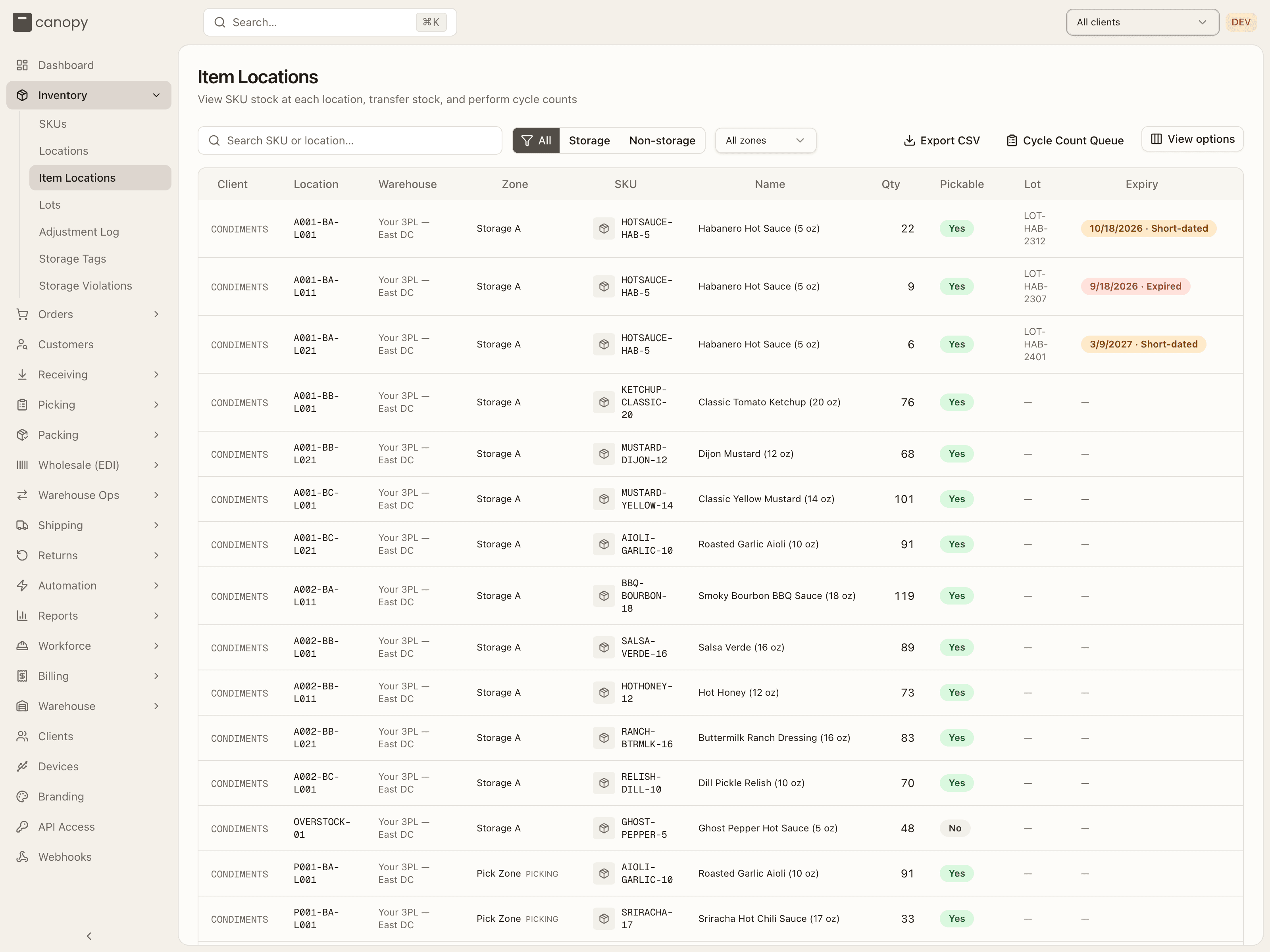
Task: Switch the filter to Non-storage
Action: click(x=662, y=140)
